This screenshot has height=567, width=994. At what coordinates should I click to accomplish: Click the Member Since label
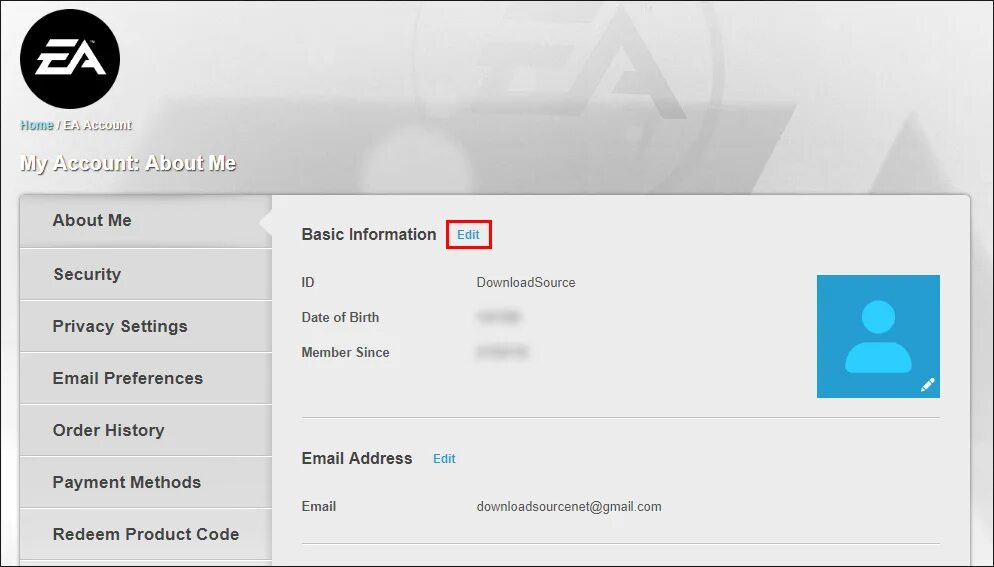point(345,352)
